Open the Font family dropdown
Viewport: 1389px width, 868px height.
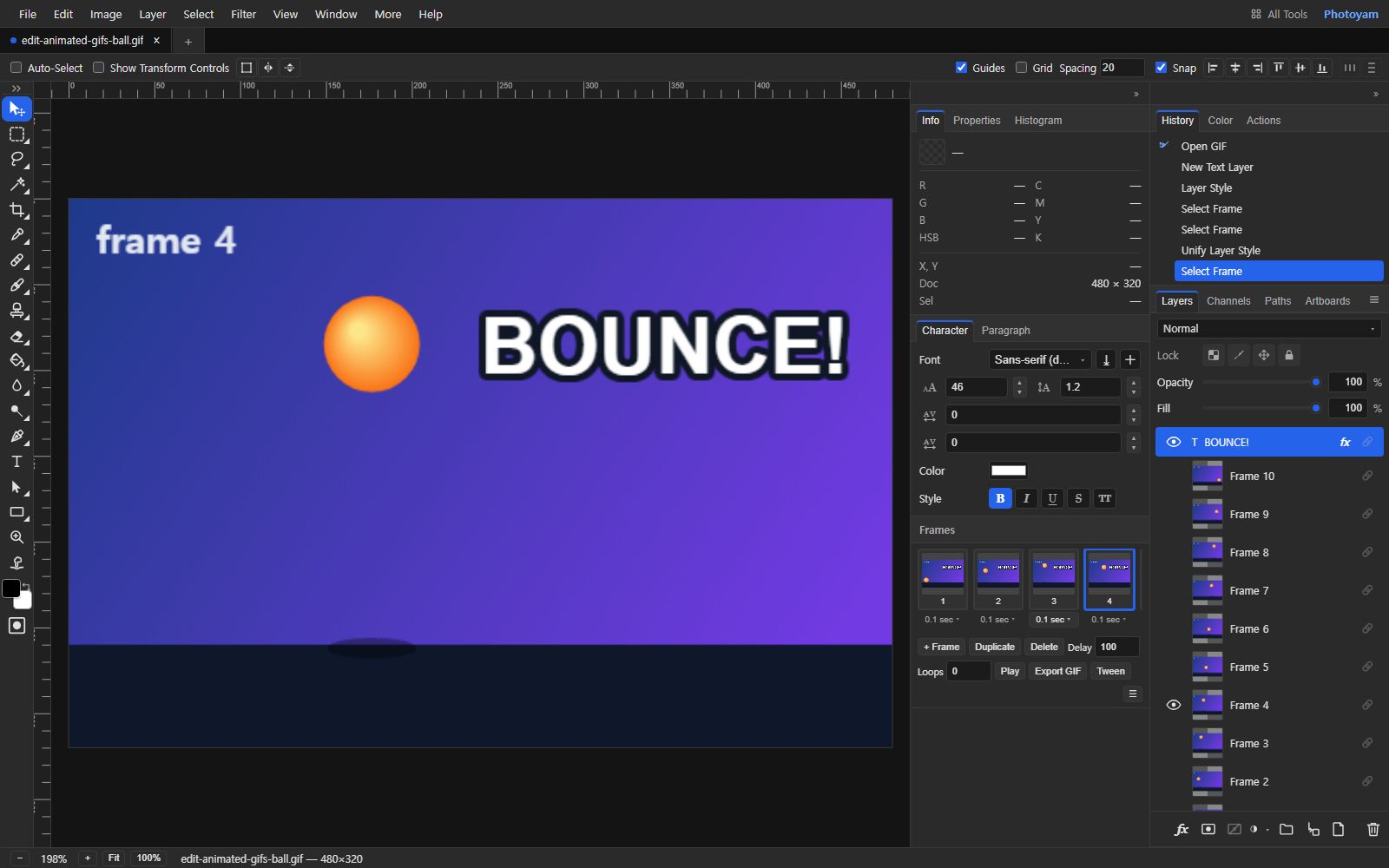tap(1040, 359)
